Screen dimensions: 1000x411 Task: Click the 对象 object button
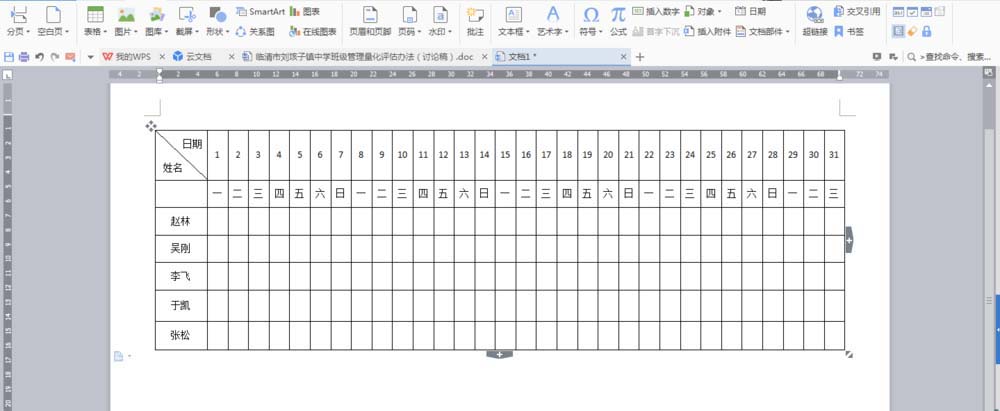[x=703, y=11]
